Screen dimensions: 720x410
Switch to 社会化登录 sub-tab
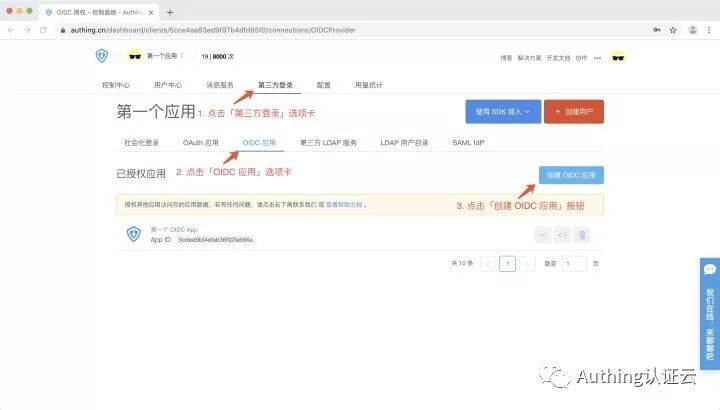coord(141,143)
